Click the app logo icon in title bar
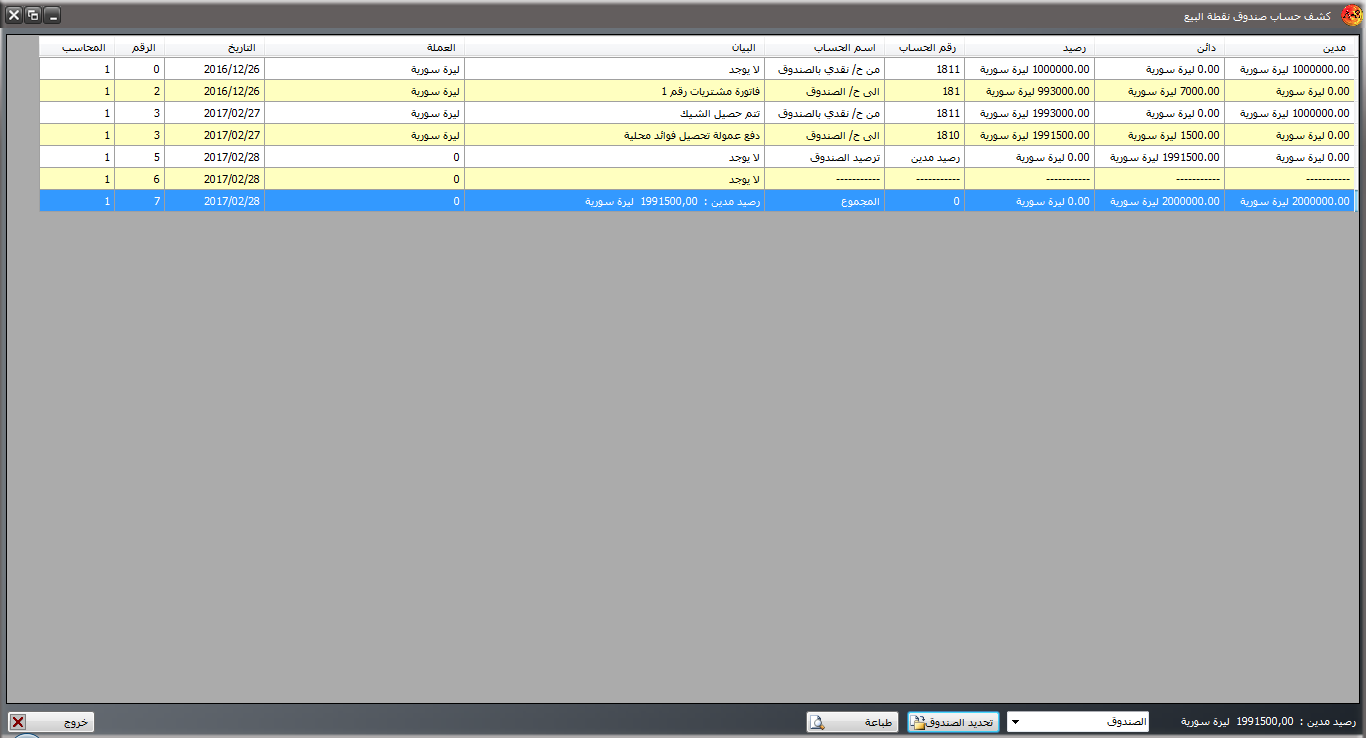This screenshot has height=738, width=1366. (1349, 16)
